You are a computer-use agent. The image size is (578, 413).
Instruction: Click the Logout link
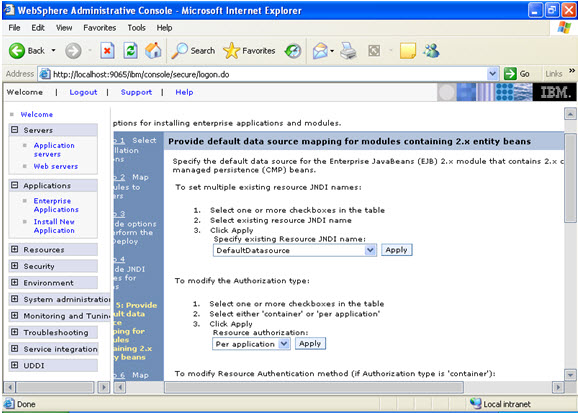(x=83, y=92)
